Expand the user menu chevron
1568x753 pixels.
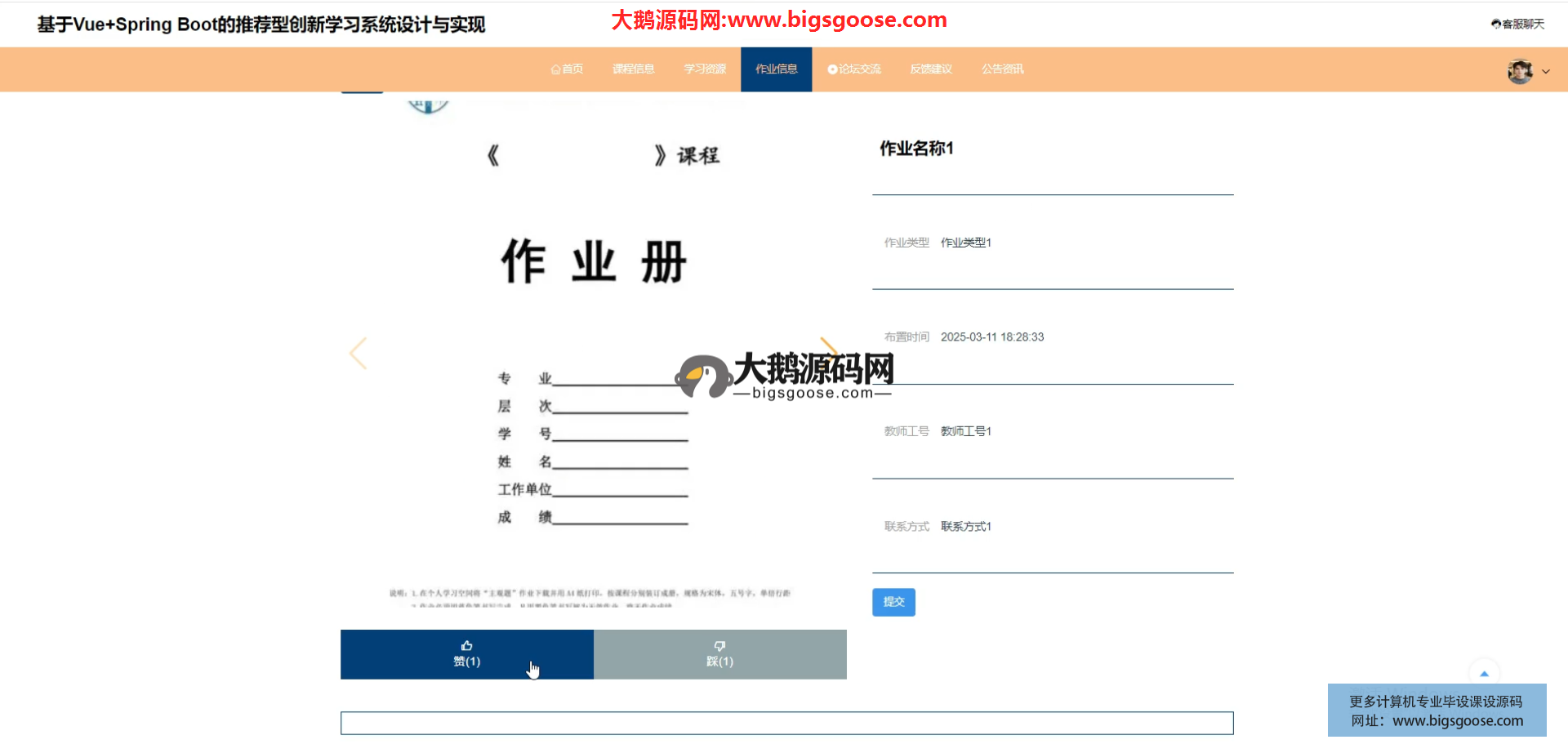pyautogui.click(x=1546, y=72)
